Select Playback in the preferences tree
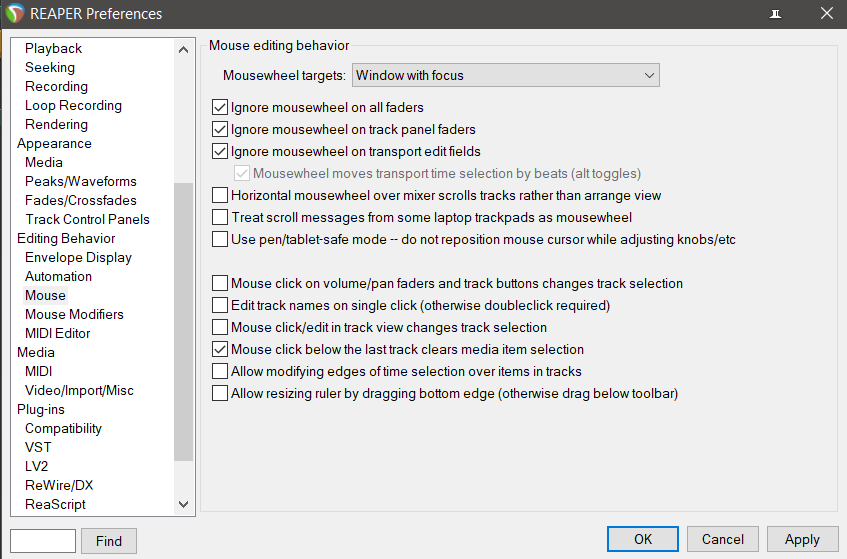Viewport: 847px width, 559px height. coord(53,49)
